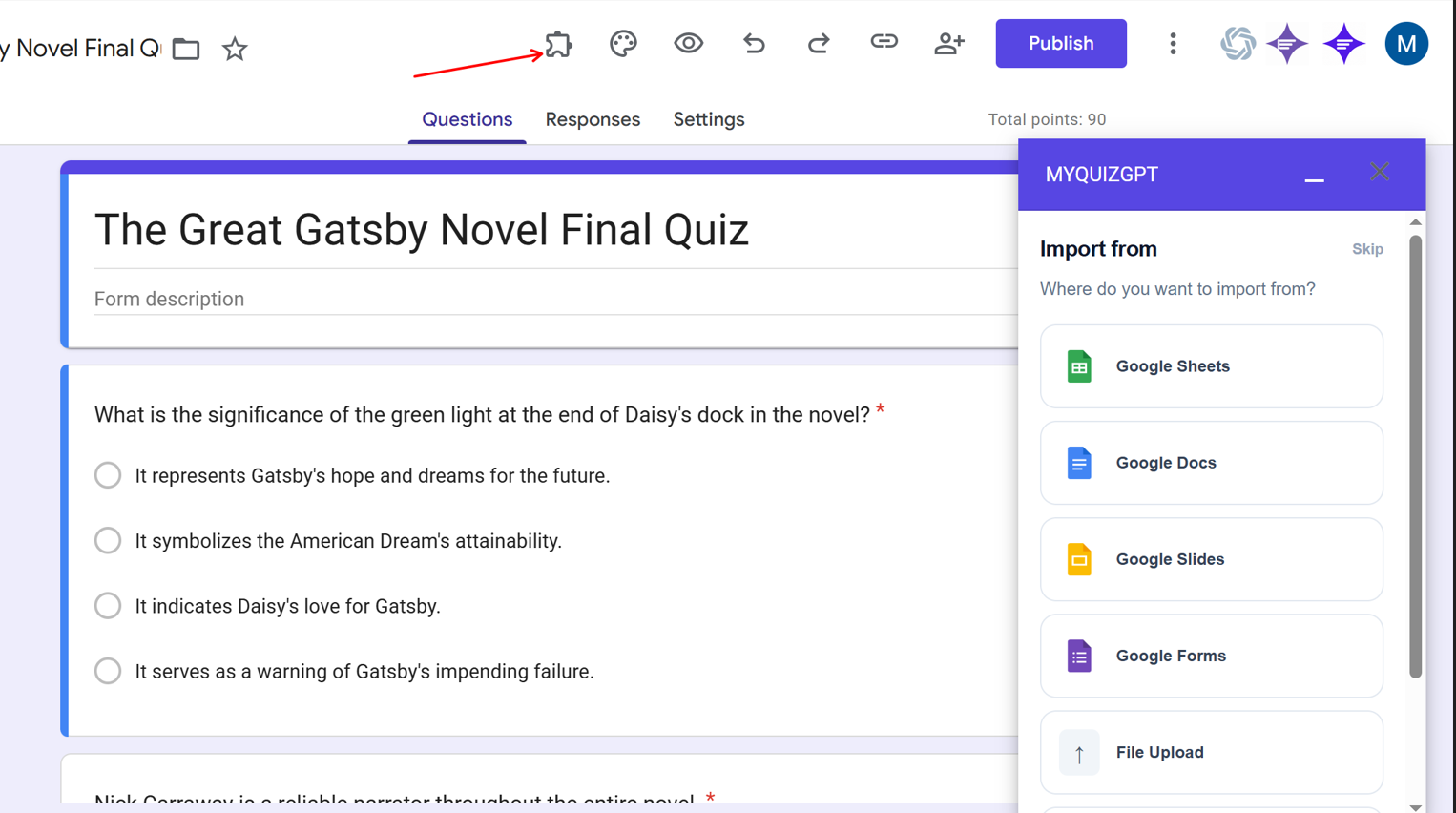Select 'It represents Gatsby's hope and dreams' option
This screenshot has height=813, width=1456.
click(108, 475)
